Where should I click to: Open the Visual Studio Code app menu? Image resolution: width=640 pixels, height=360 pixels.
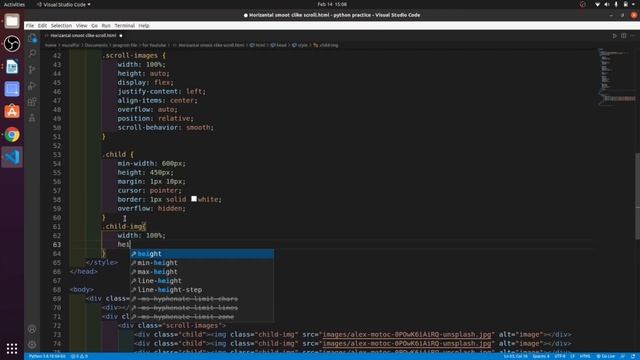64,4
